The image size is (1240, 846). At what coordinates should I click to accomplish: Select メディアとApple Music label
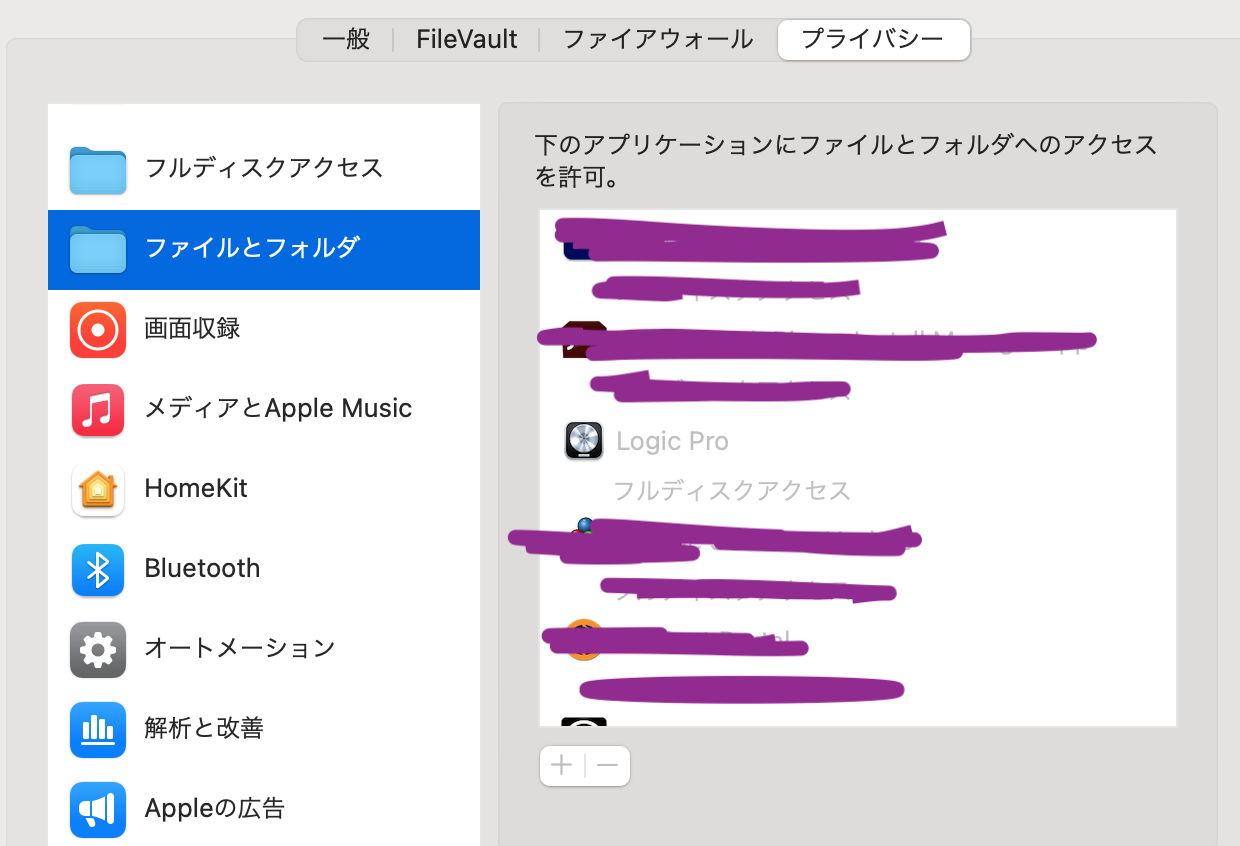pyautogui.click(x=278, y=408)
